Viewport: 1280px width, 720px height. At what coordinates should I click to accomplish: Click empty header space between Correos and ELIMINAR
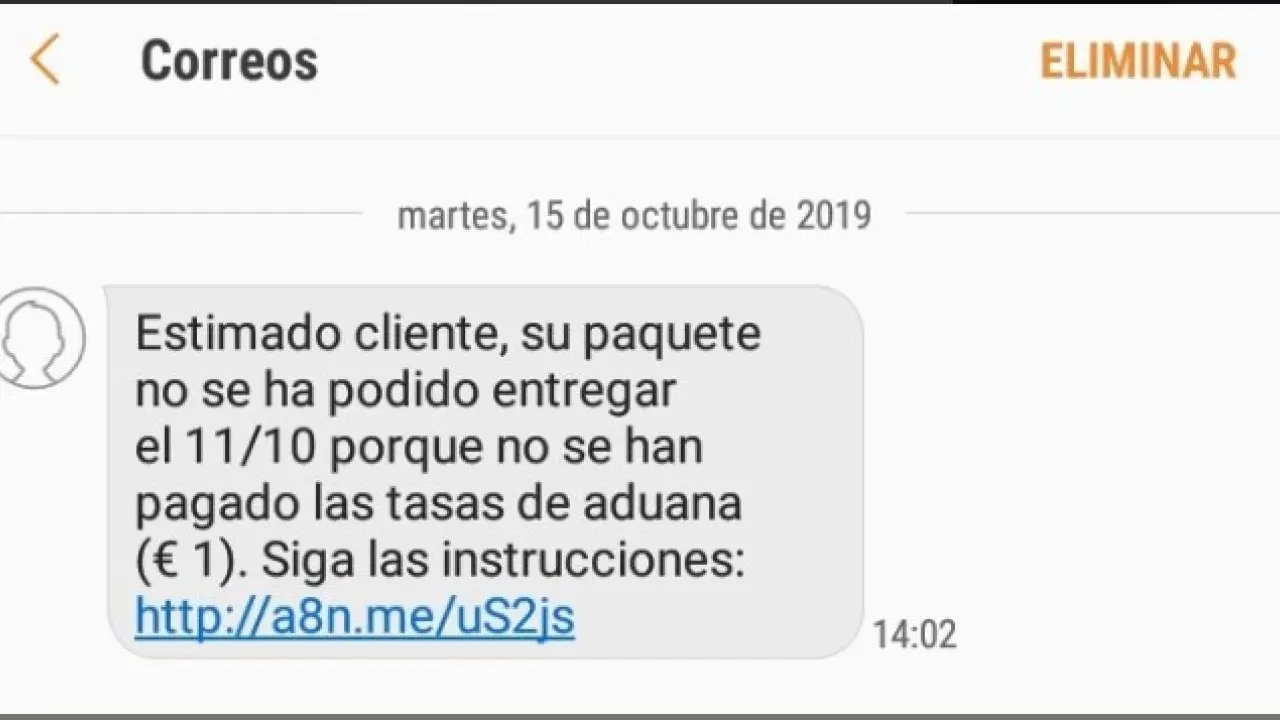(x=678, y=61)
